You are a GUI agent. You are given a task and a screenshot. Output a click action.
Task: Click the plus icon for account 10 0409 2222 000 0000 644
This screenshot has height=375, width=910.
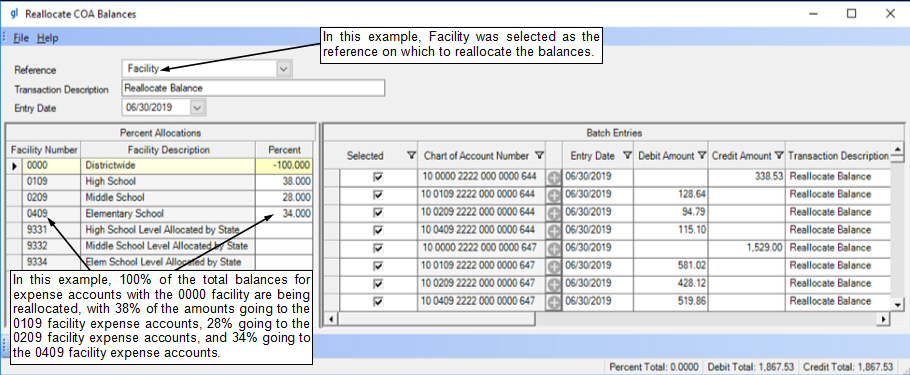pos(554,231)
